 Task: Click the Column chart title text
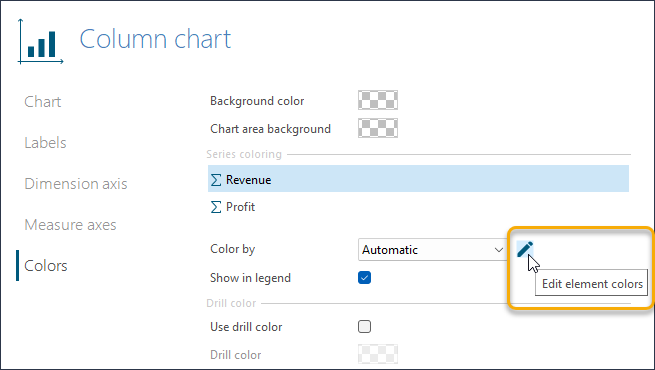click(x=155, y=39)
